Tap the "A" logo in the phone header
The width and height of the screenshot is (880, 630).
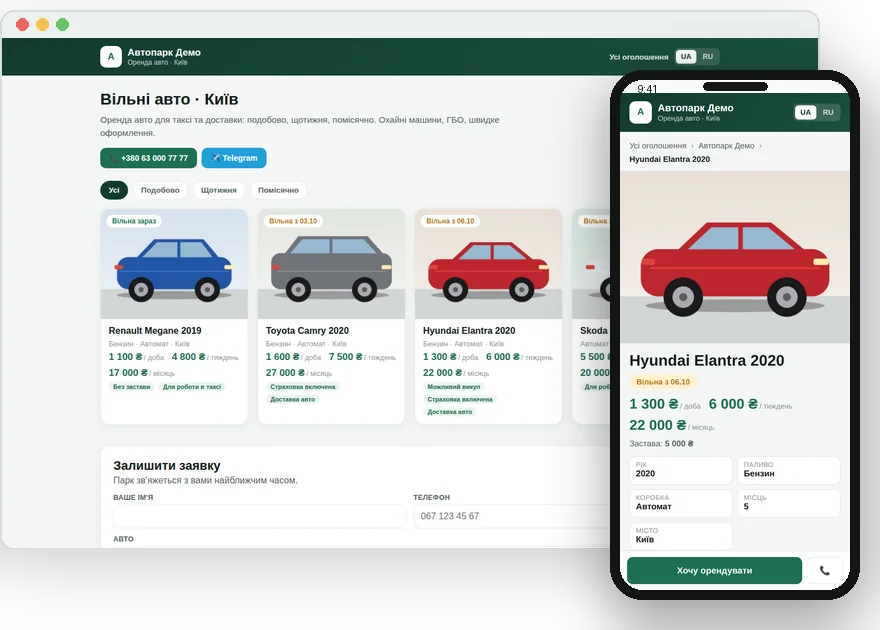coord(640,112)
